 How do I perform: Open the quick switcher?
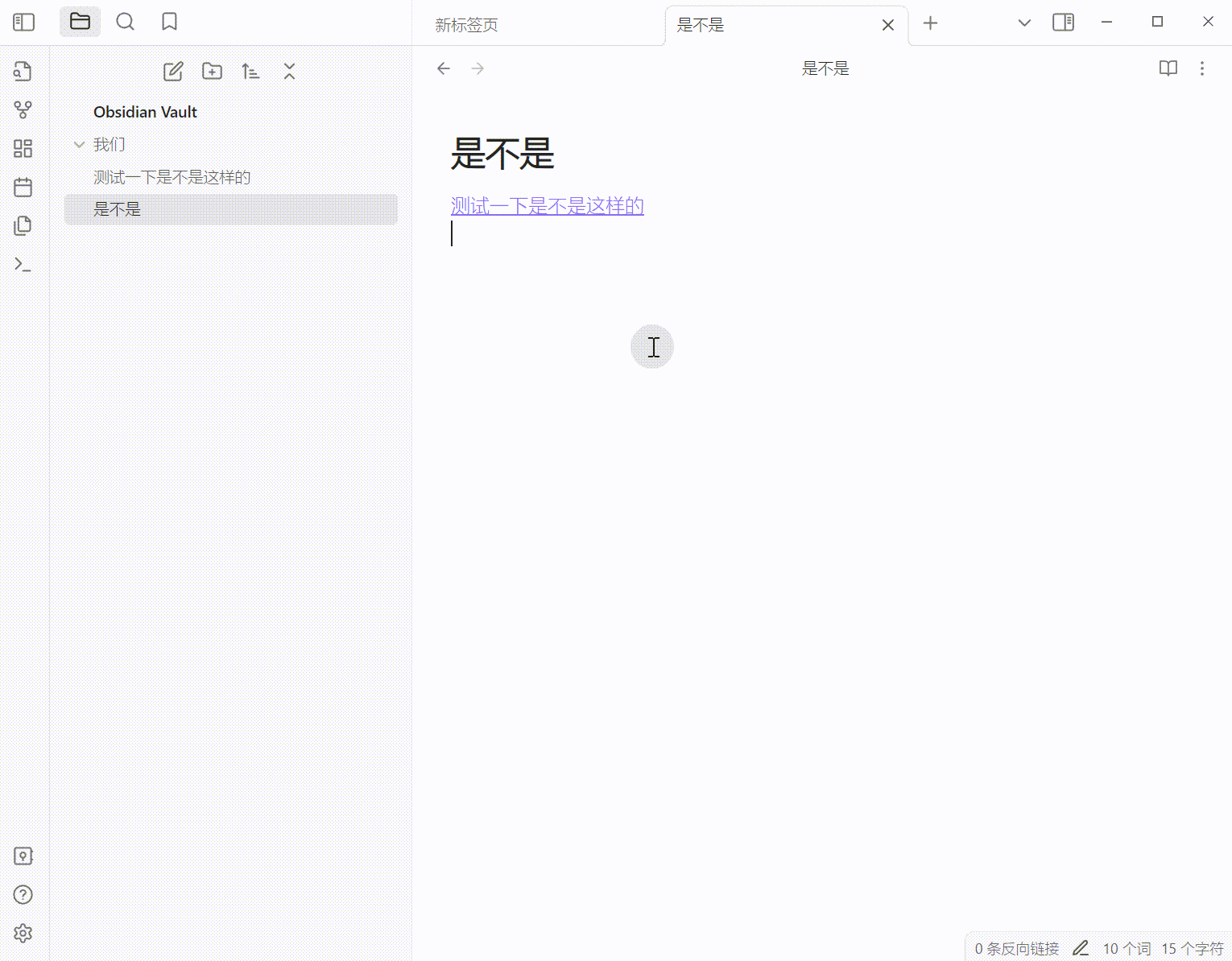[23, 71]
